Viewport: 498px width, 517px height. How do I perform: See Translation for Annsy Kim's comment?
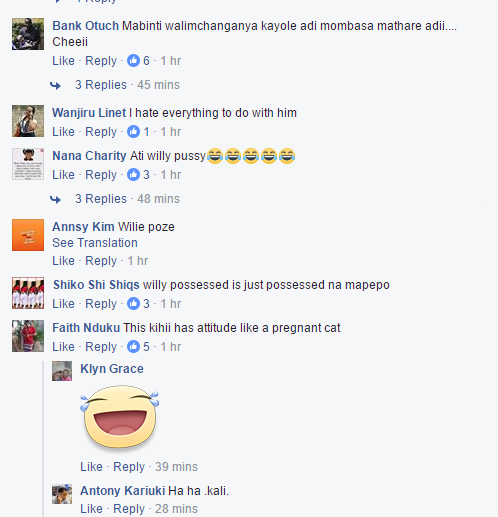point(95,243)
